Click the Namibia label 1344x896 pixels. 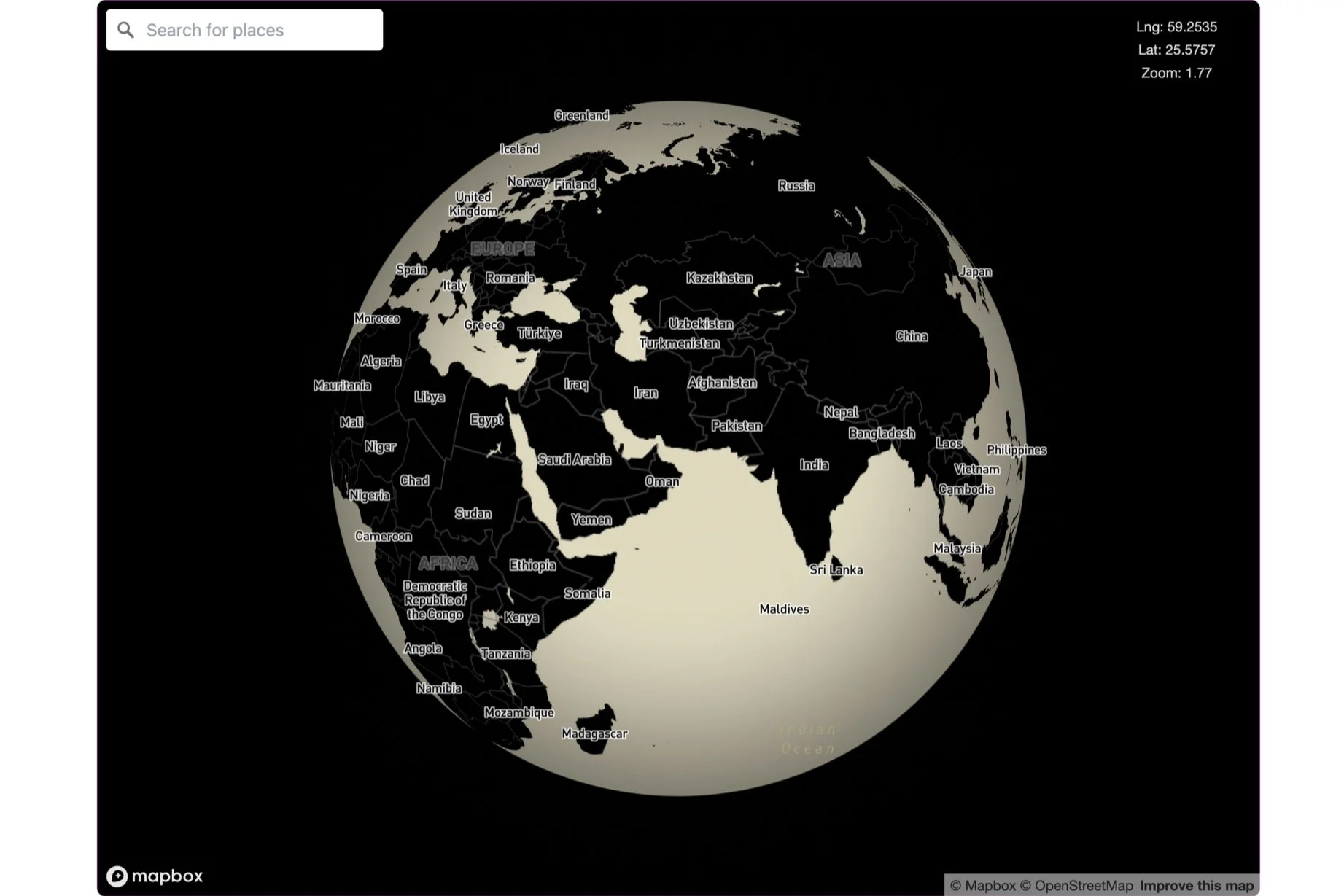(438, 688)
